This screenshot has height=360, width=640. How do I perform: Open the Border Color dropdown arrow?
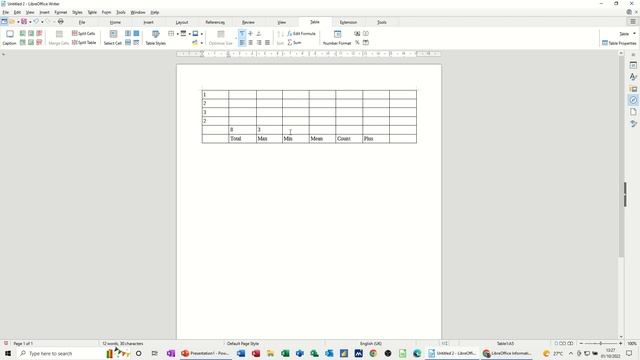point(202,34)
